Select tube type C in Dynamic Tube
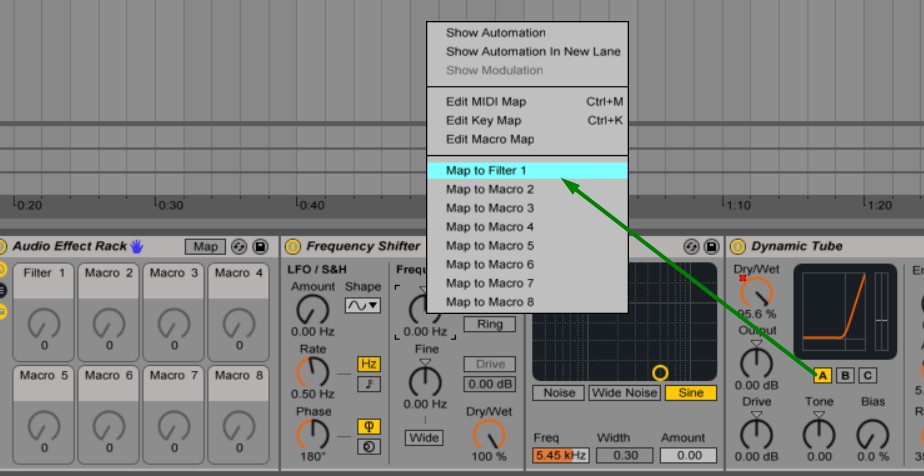 pyautogui.click(x=867, y=376)
